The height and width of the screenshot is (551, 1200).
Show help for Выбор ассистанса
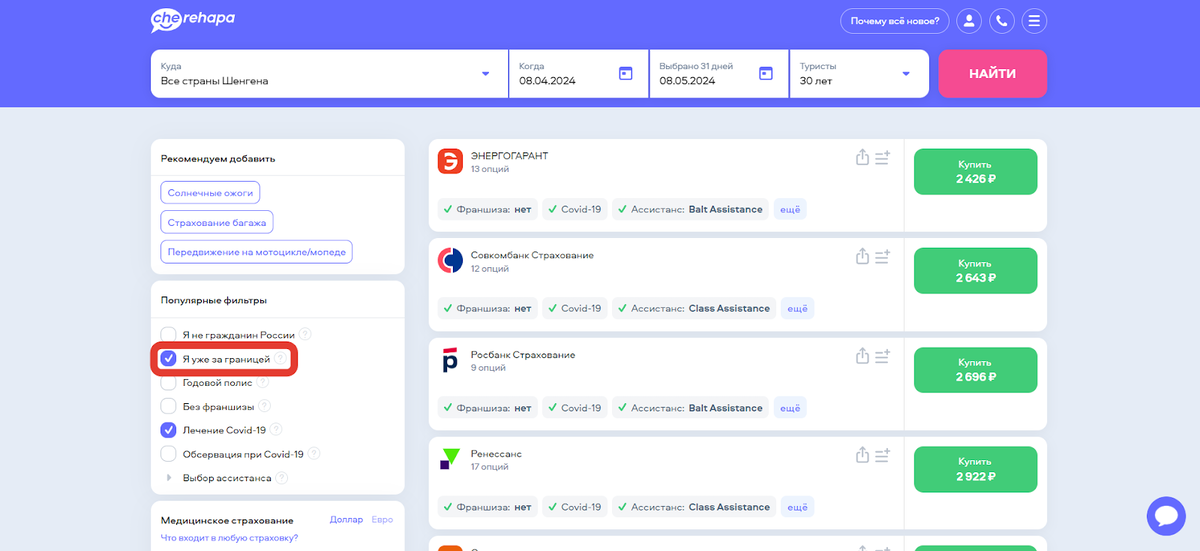282,478
